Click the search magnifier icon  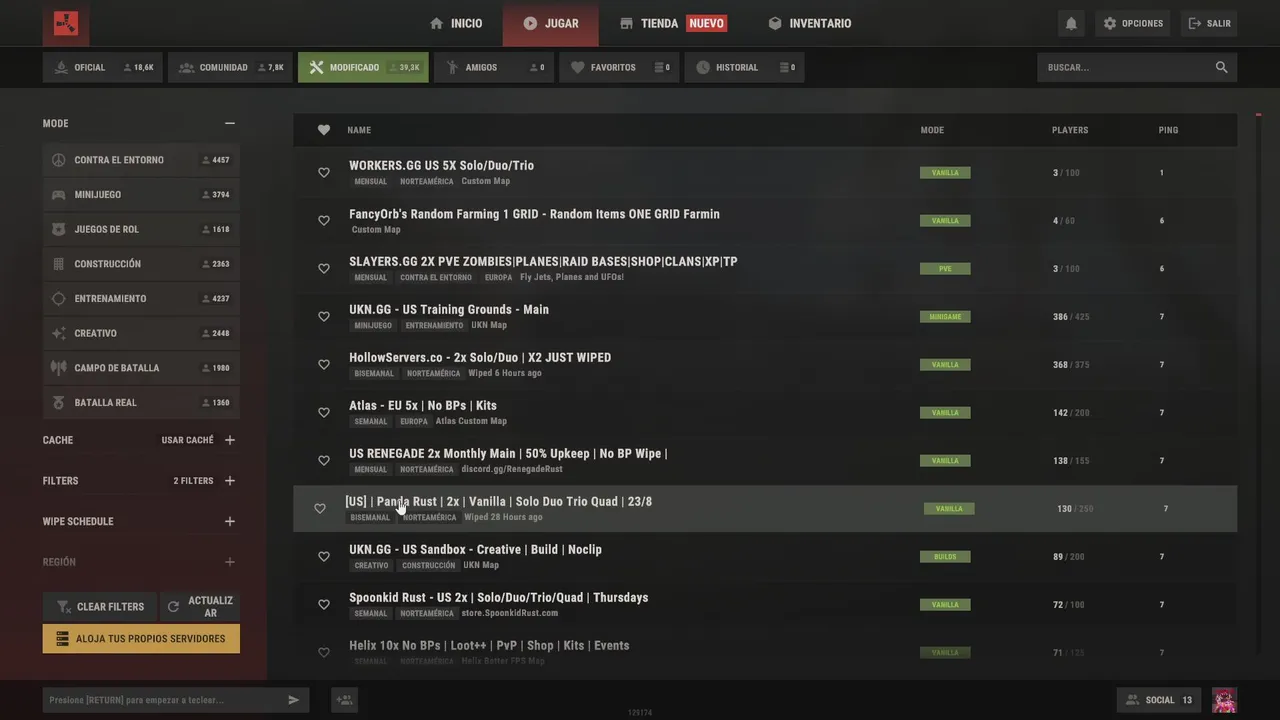pyautogui.click(x=1221, y=67)
